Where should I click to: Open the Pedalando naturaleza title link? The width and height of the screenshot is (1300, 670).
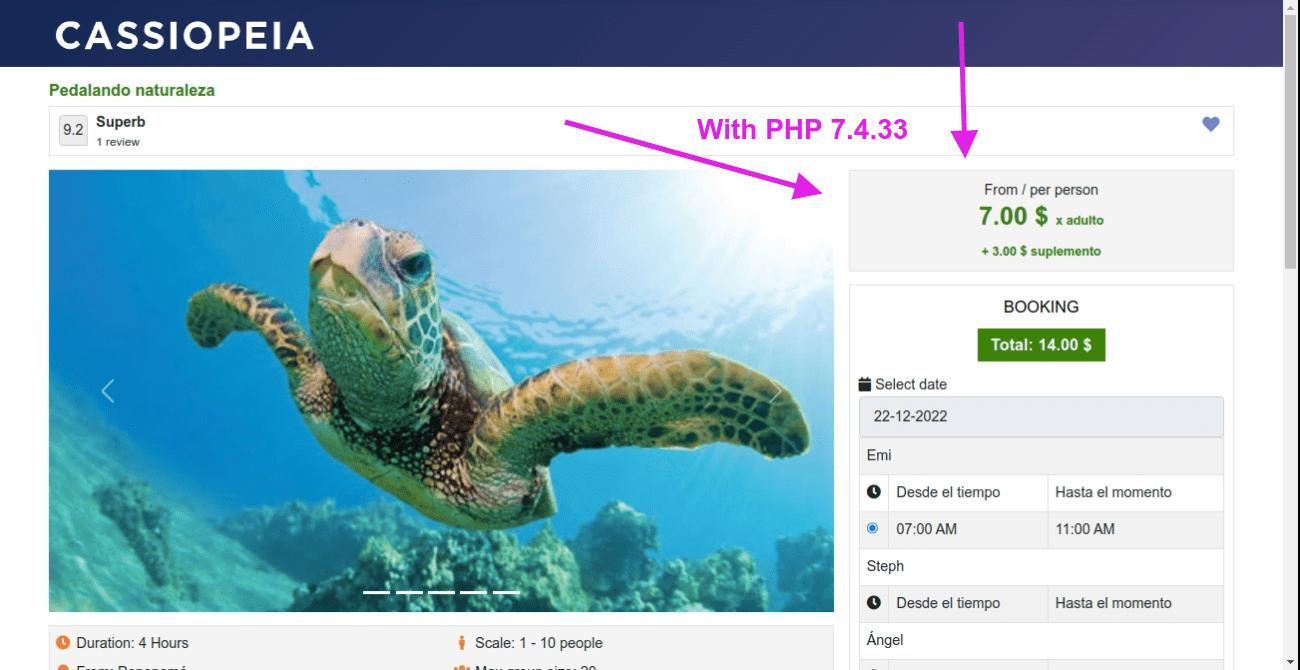click(132, 90)
